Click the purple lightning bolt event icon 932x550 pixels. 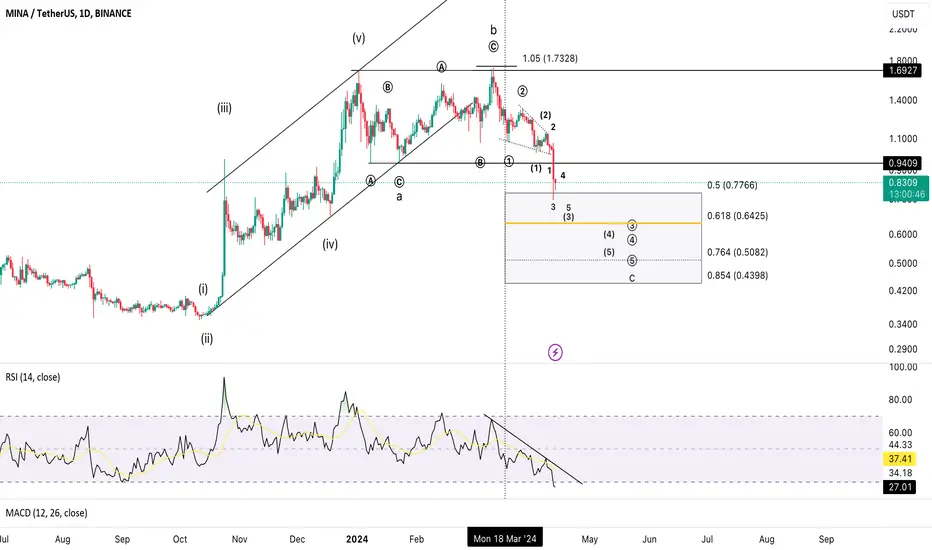[555, 353]
